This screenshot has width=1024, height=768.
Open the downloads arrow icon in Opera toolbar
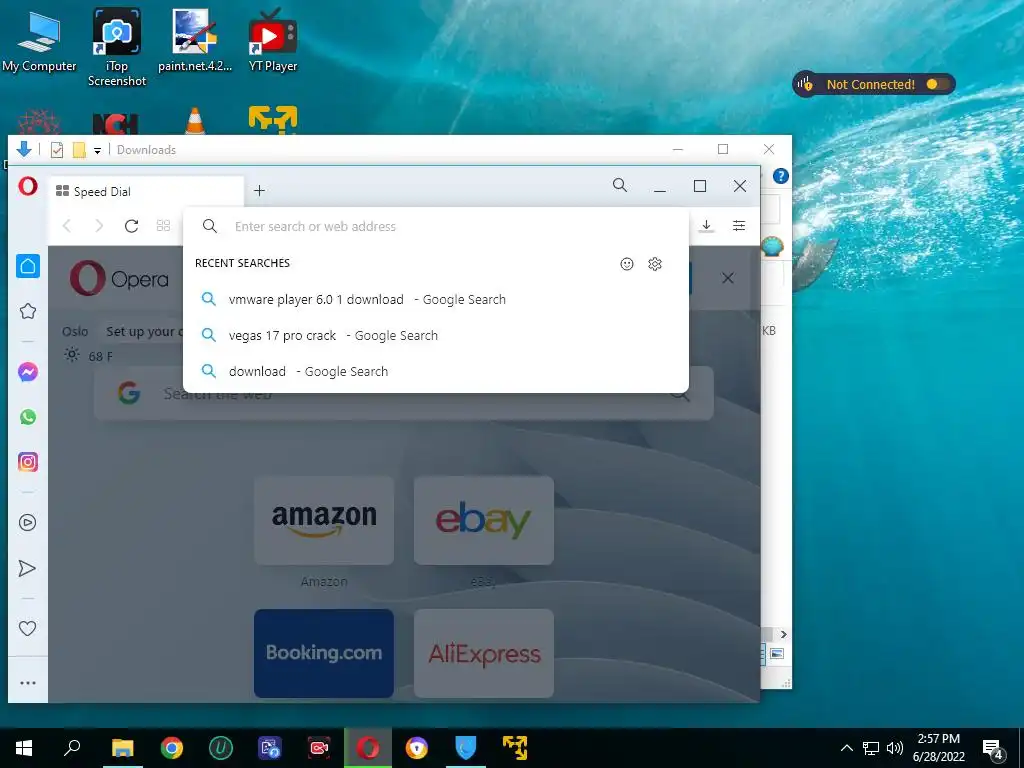[x=706, y=226]
